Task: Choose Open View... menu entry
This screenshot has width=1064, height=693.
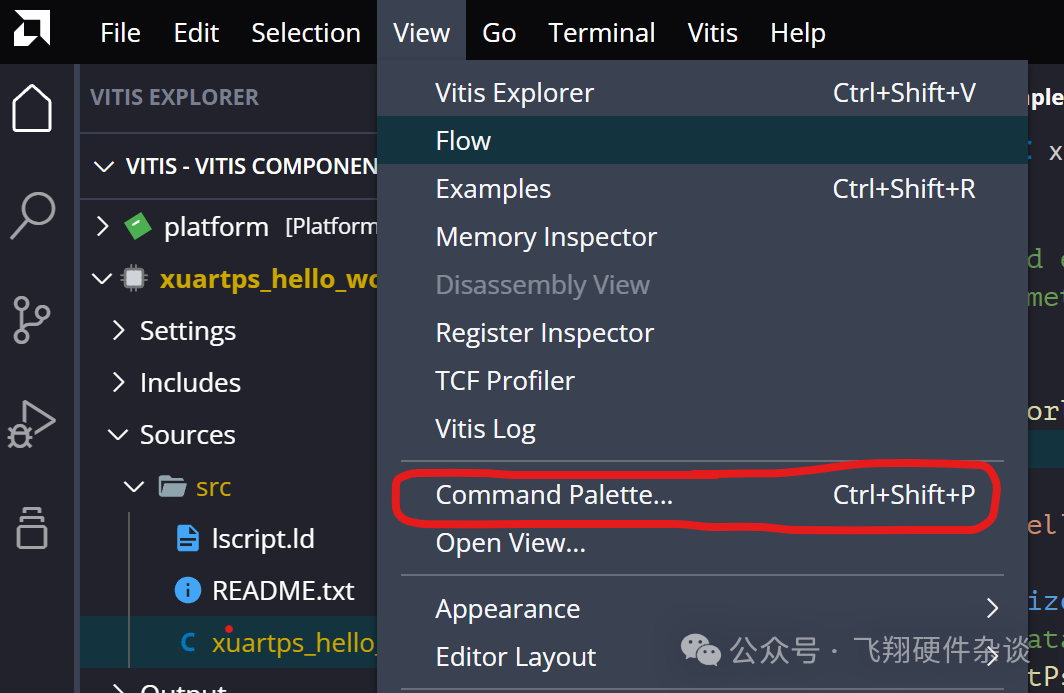Action: [x=702, y=543]
